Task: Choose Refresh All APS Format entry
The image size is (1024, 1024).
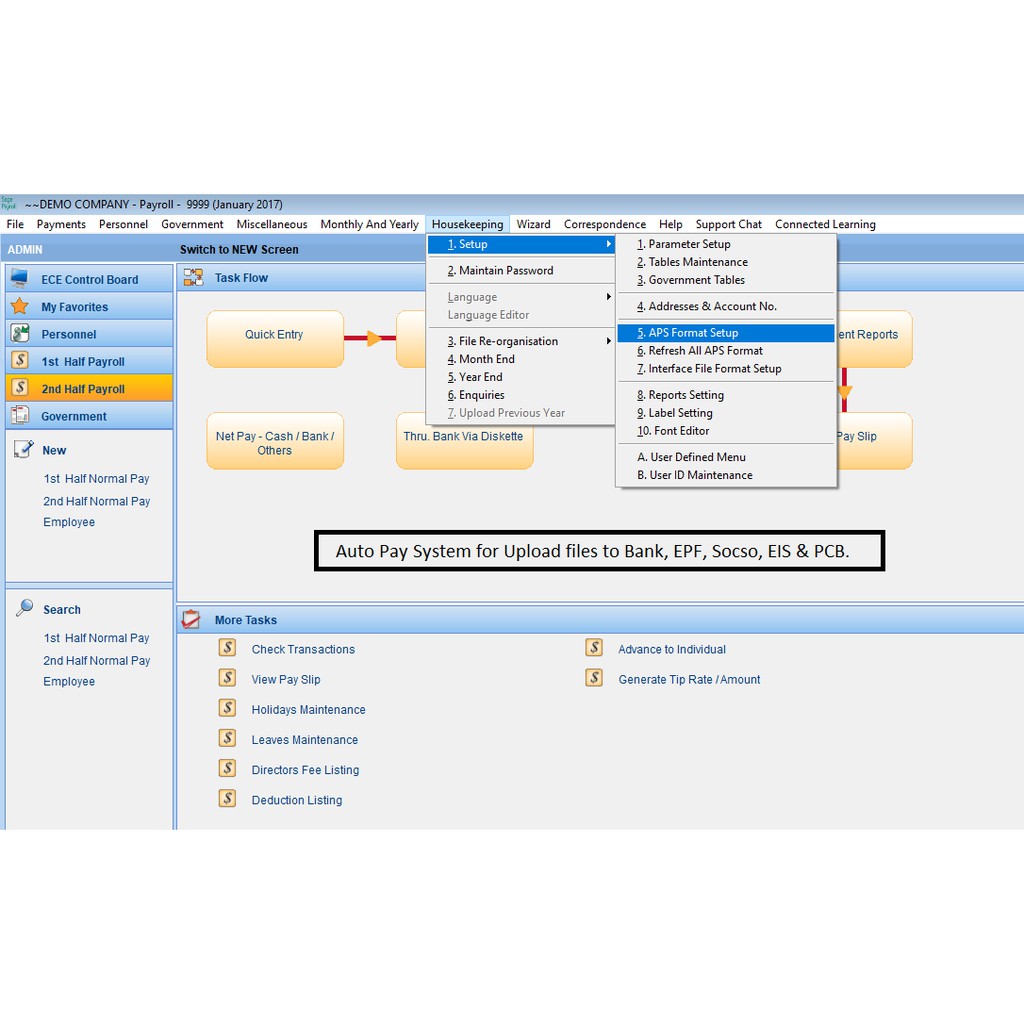Action: tap(726, 351)
